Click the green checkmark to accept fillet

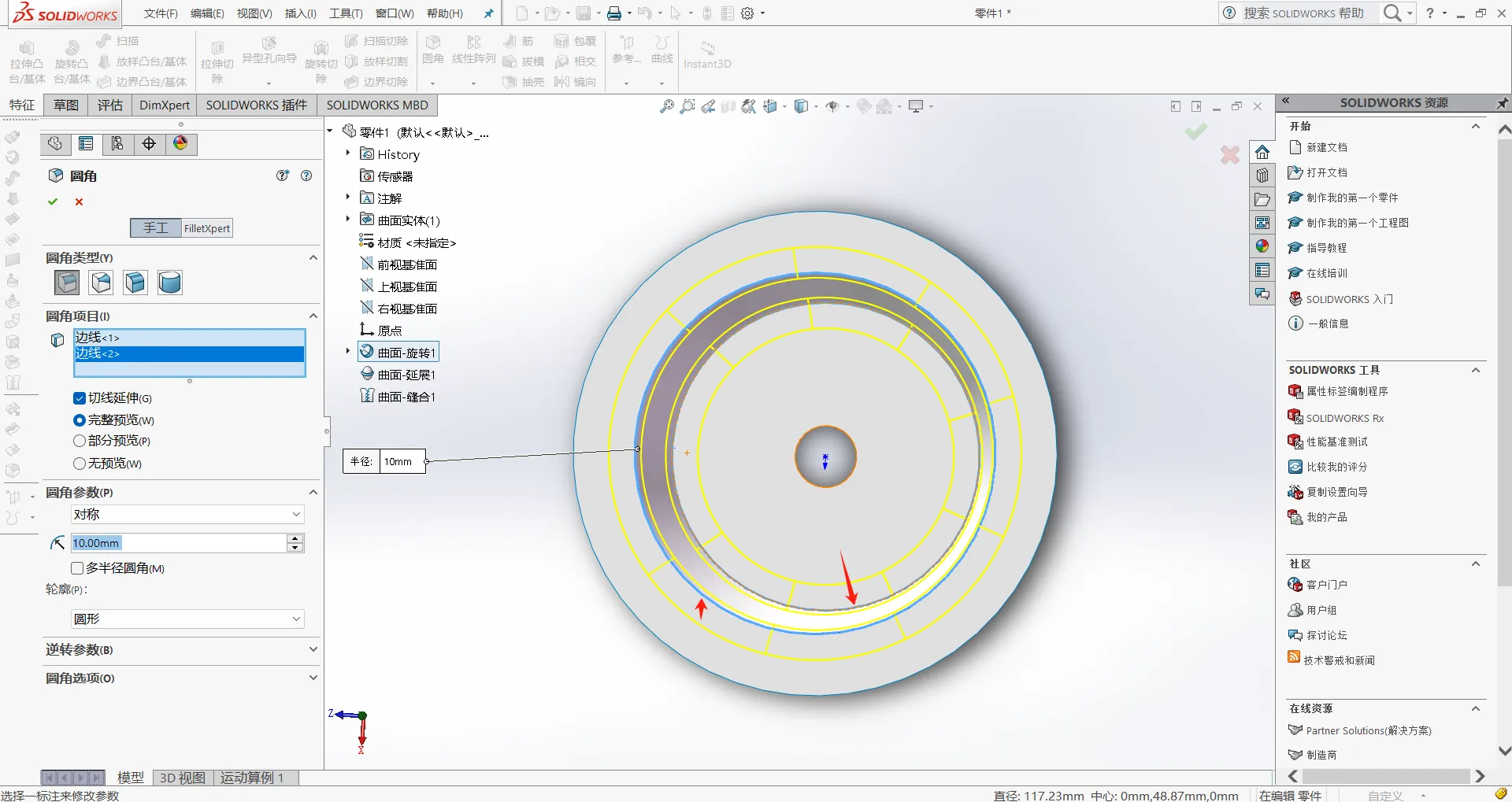(53, 202)
